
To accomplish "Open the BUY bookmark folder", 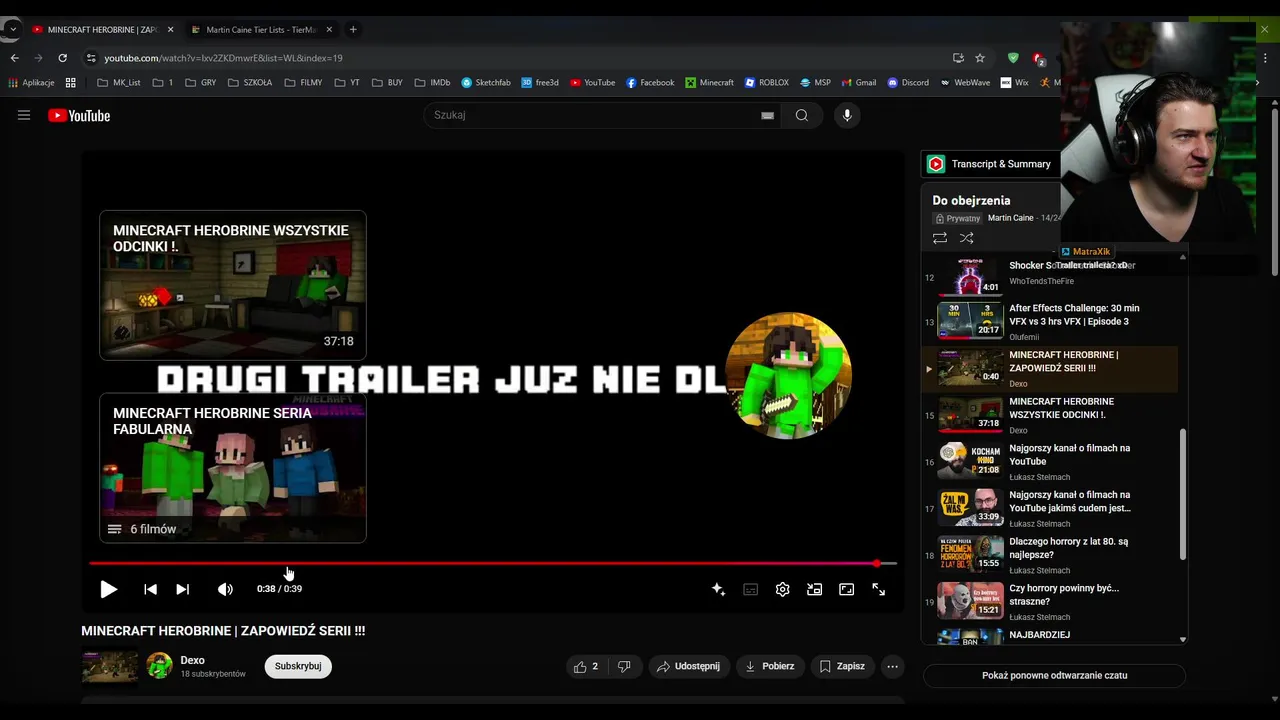I will (x=386, y=83).
